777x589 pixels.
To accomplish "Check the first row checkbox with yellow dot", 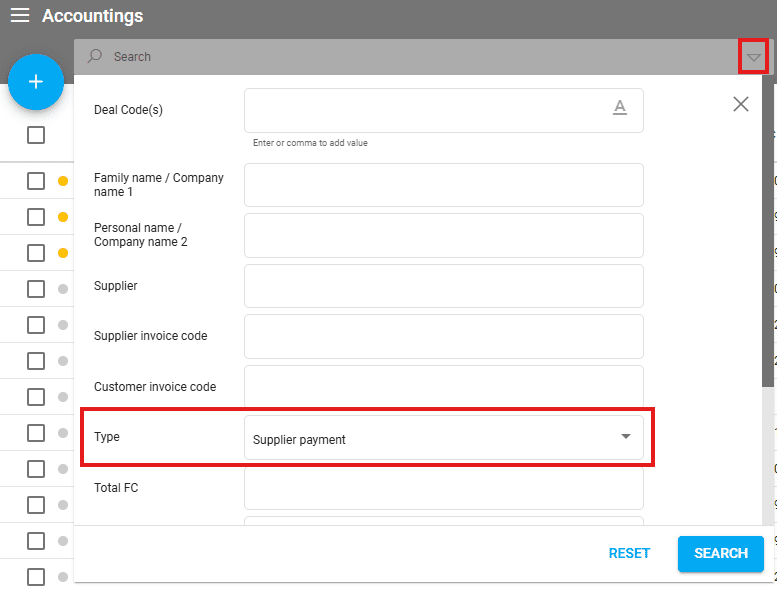I will point(36,181).
